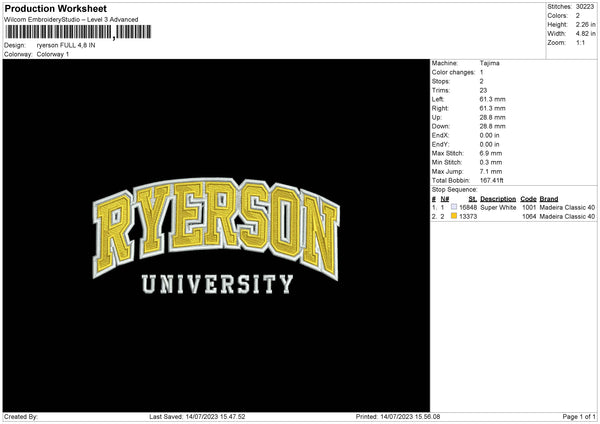Click the height value '2.26 in'
600x424 pixels.
pyautogui.click(x=585, y=24)
